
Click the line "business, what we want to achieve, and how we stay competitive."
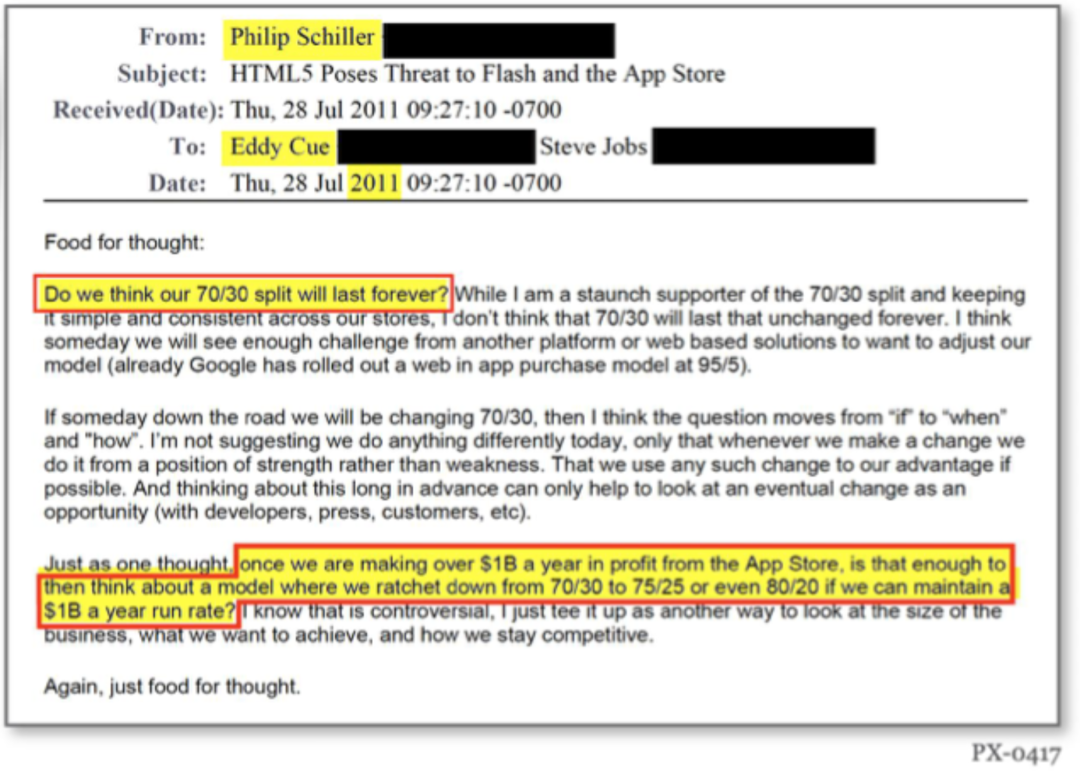pos(349,635)
